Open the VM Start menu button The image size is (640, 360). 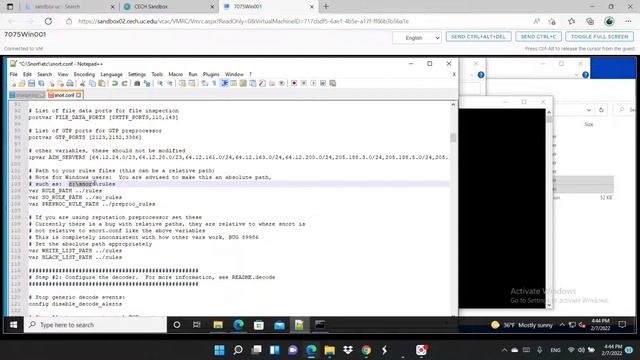pyautogui.click(x=13, y=325)
